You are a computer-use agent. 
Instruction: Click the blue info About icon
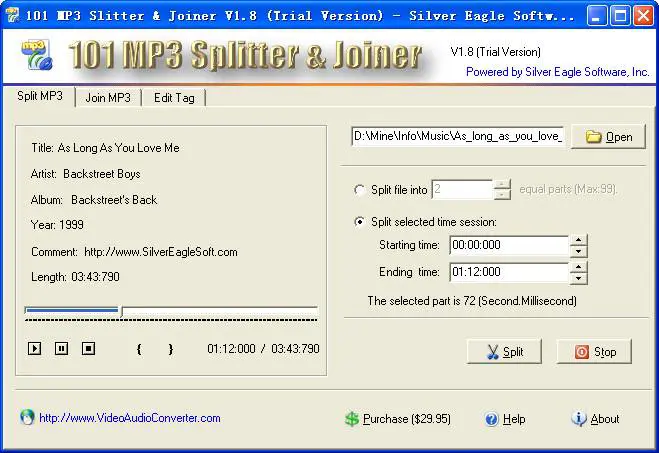(579, 418)
